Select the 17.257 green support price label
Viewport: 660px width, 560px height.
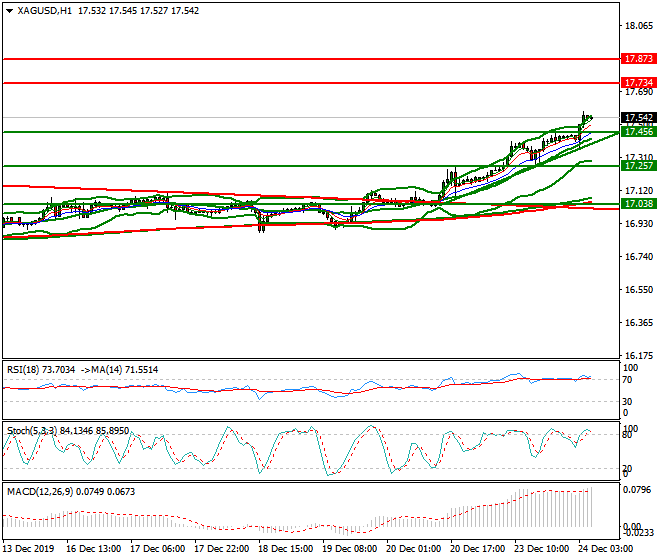tap(639, 165)
